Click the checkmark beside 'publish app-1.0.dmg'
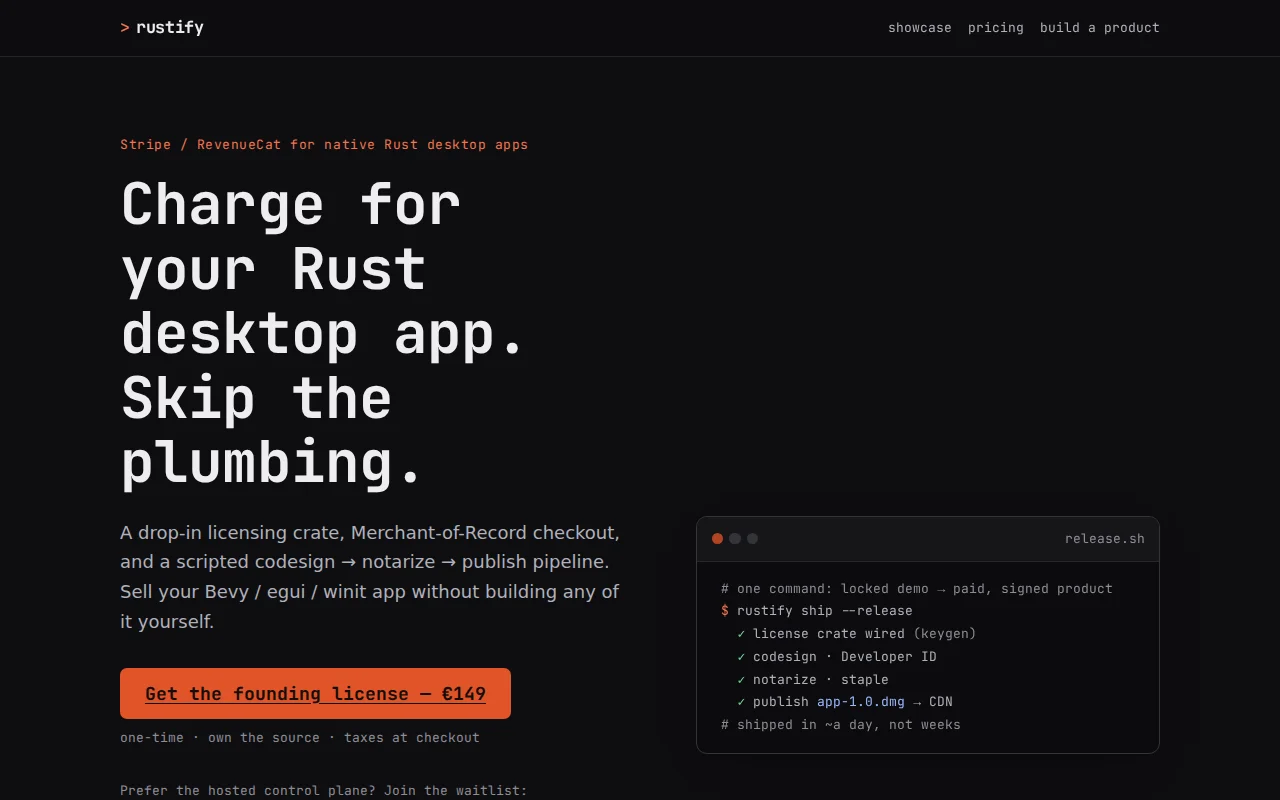 [741, 702]
